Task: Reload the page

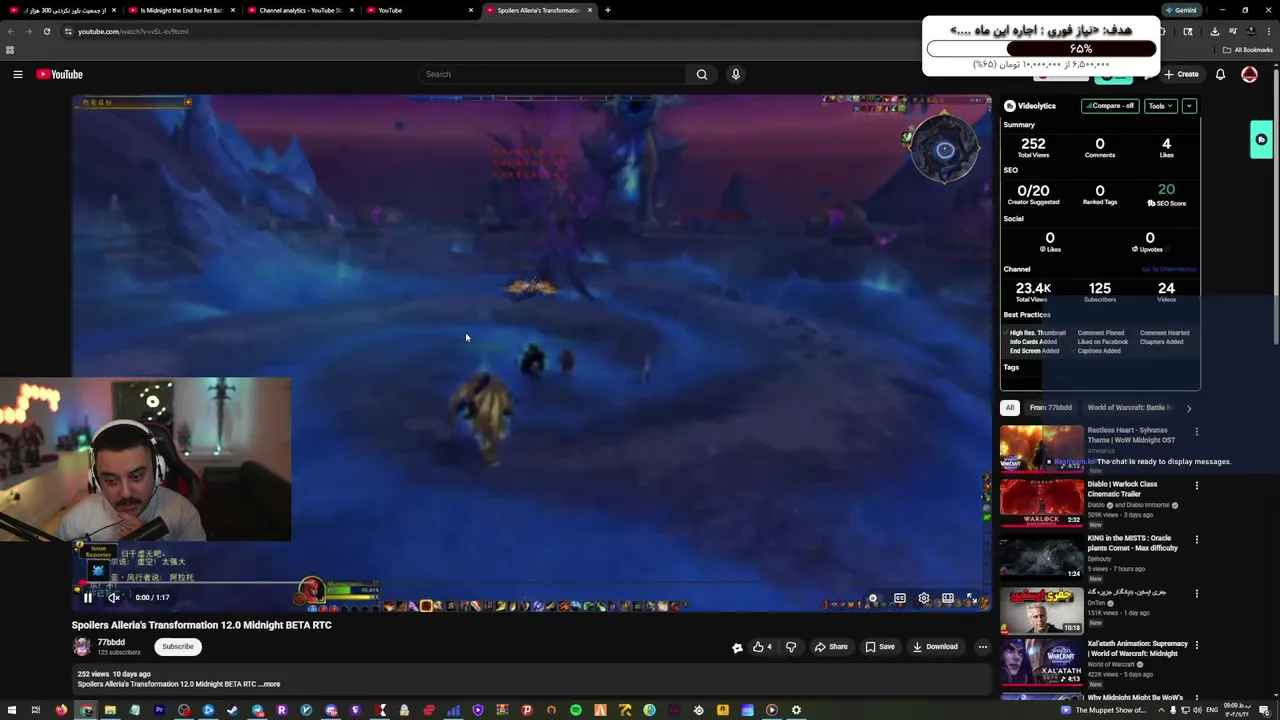Action: point(46,31)
